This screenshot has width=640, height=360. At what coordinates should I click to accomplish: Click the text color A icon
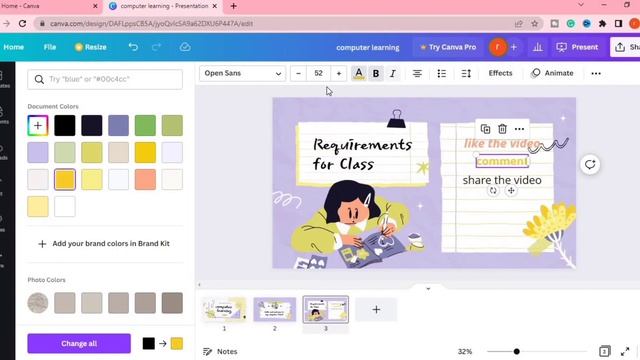coord(359,73)
